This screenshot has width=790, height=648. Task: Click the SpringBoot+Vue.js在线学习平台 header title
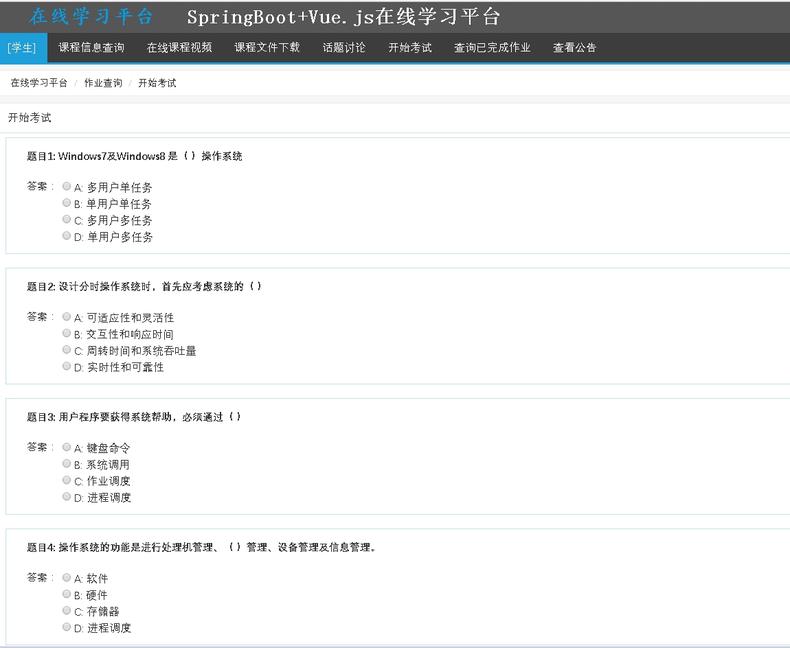point(343,17)
